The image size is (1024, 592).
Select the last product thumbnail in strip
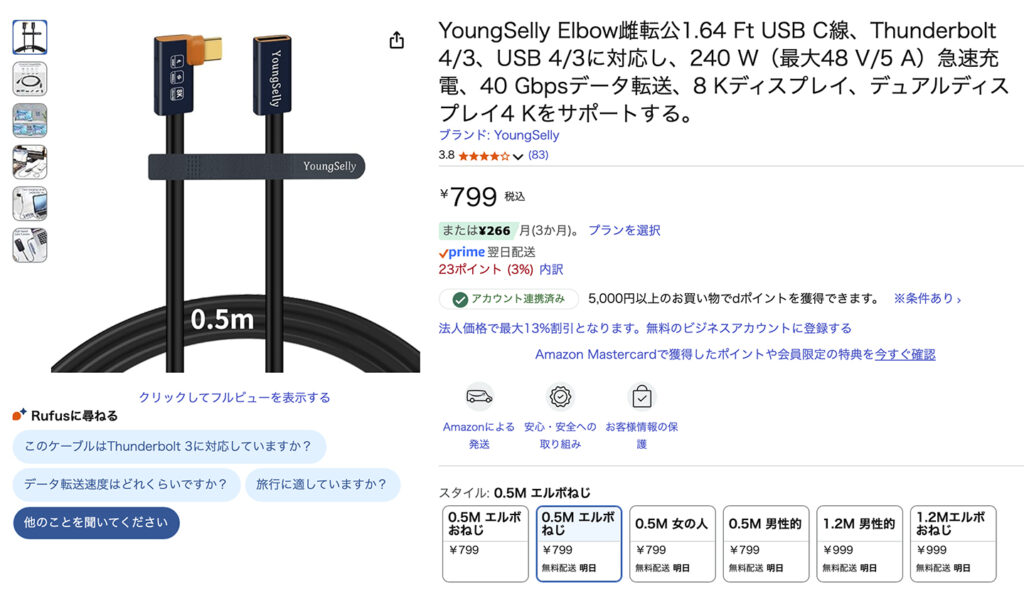(30, 246)
